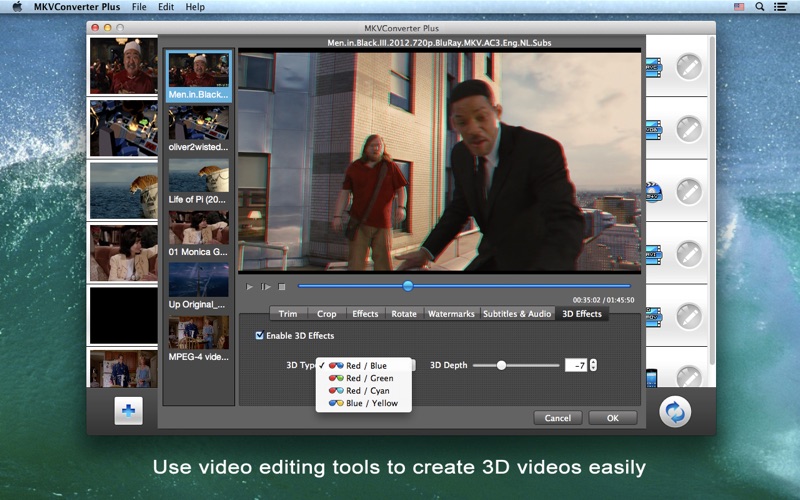Click edit pencil icon for the last row
Viewport: 800px width, 500px height.
(689, 377)
